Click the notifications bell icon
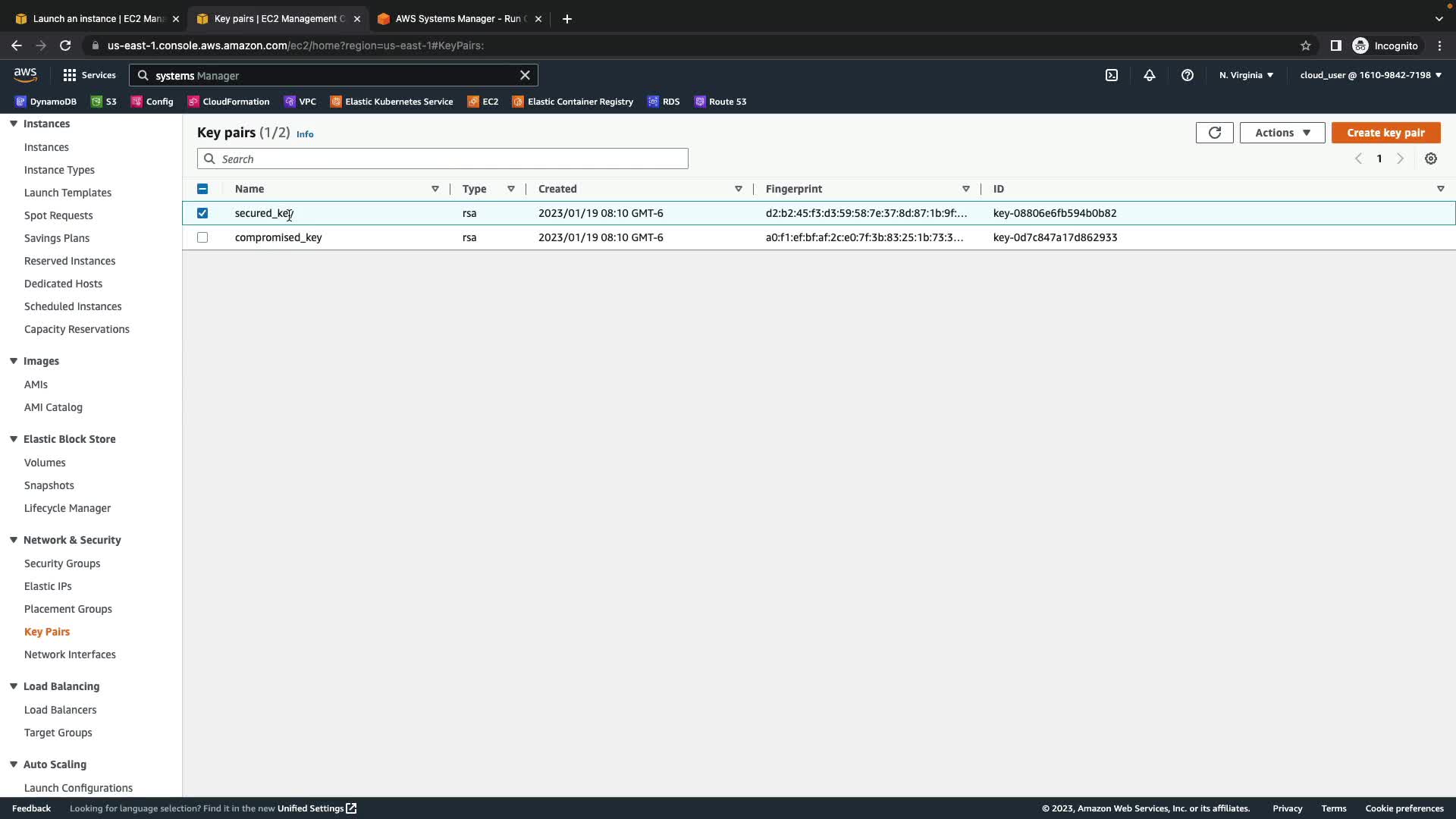Image resolution: width=1456 pixels, height=819 pixels. [x=1150, y=75]
